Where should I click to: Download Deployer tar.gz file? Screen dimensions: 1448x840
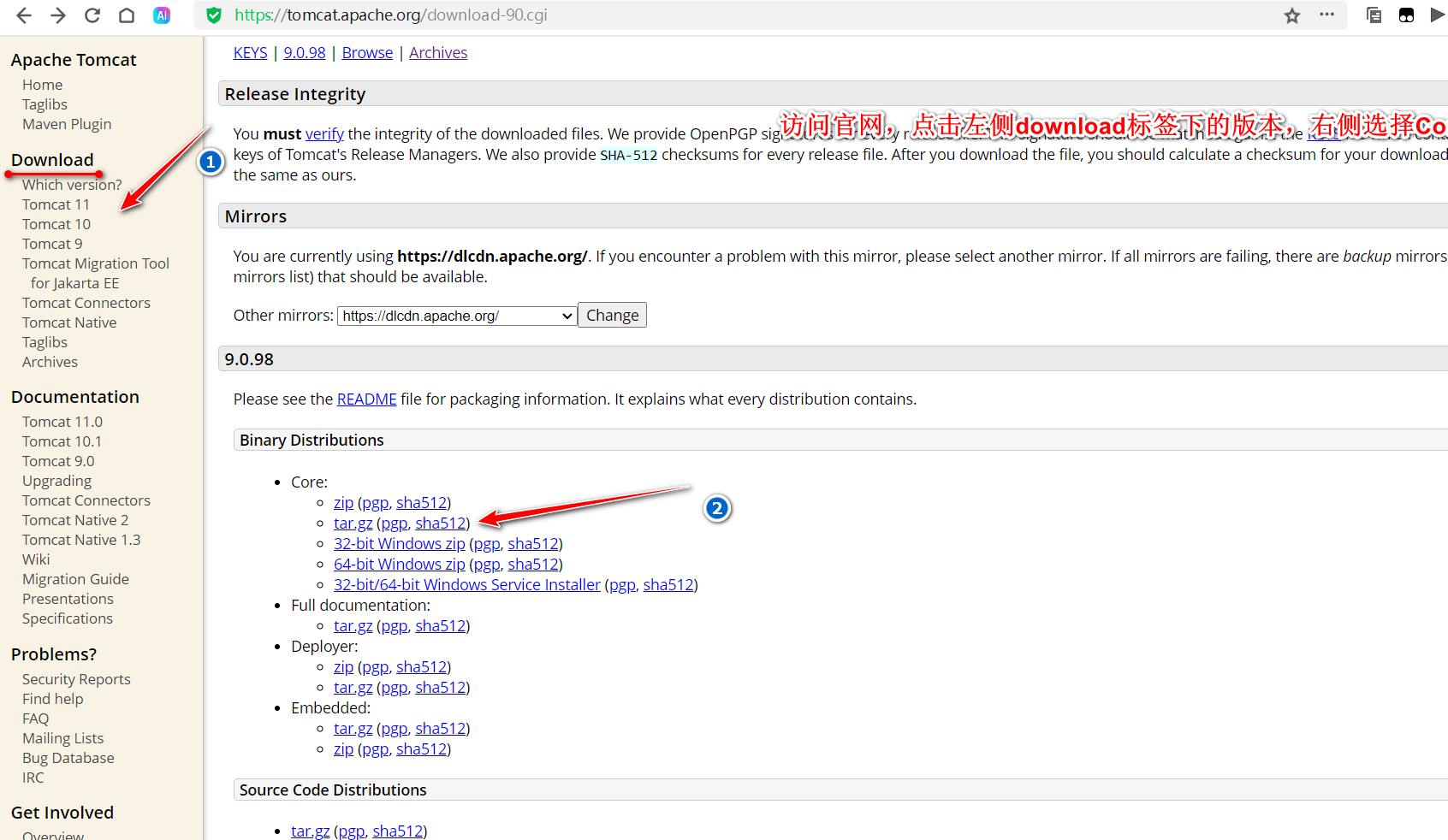pos(353,687)
